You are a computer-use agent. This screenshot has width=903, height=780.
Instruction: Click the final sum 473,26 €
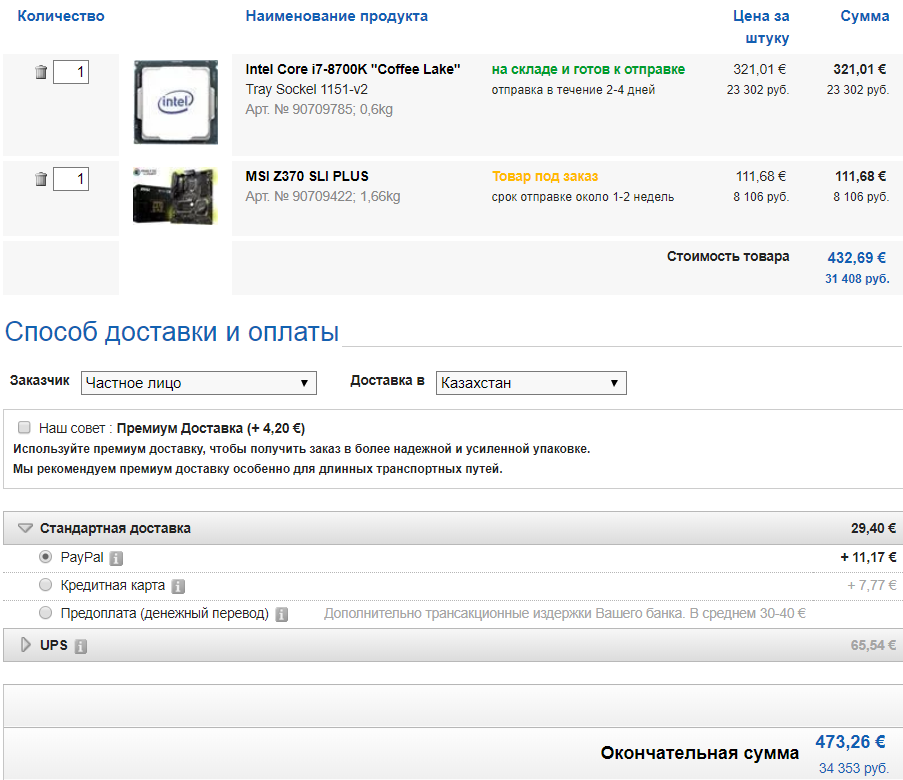click(850, 742)
